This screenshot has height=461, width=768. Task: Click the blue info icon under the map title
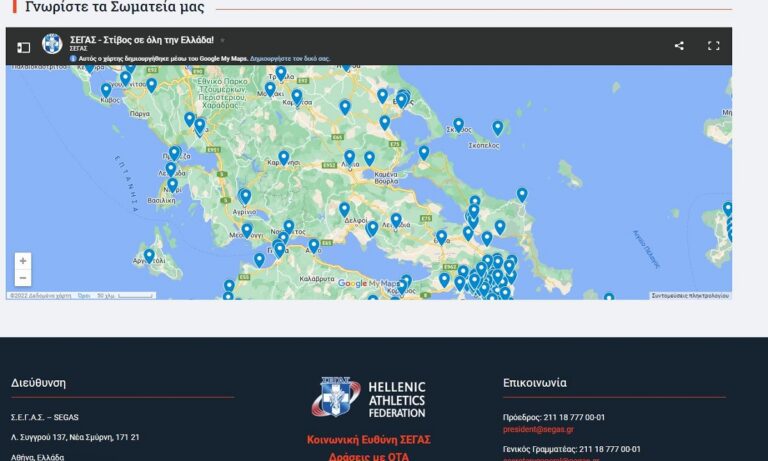click(x=73, y=58)
